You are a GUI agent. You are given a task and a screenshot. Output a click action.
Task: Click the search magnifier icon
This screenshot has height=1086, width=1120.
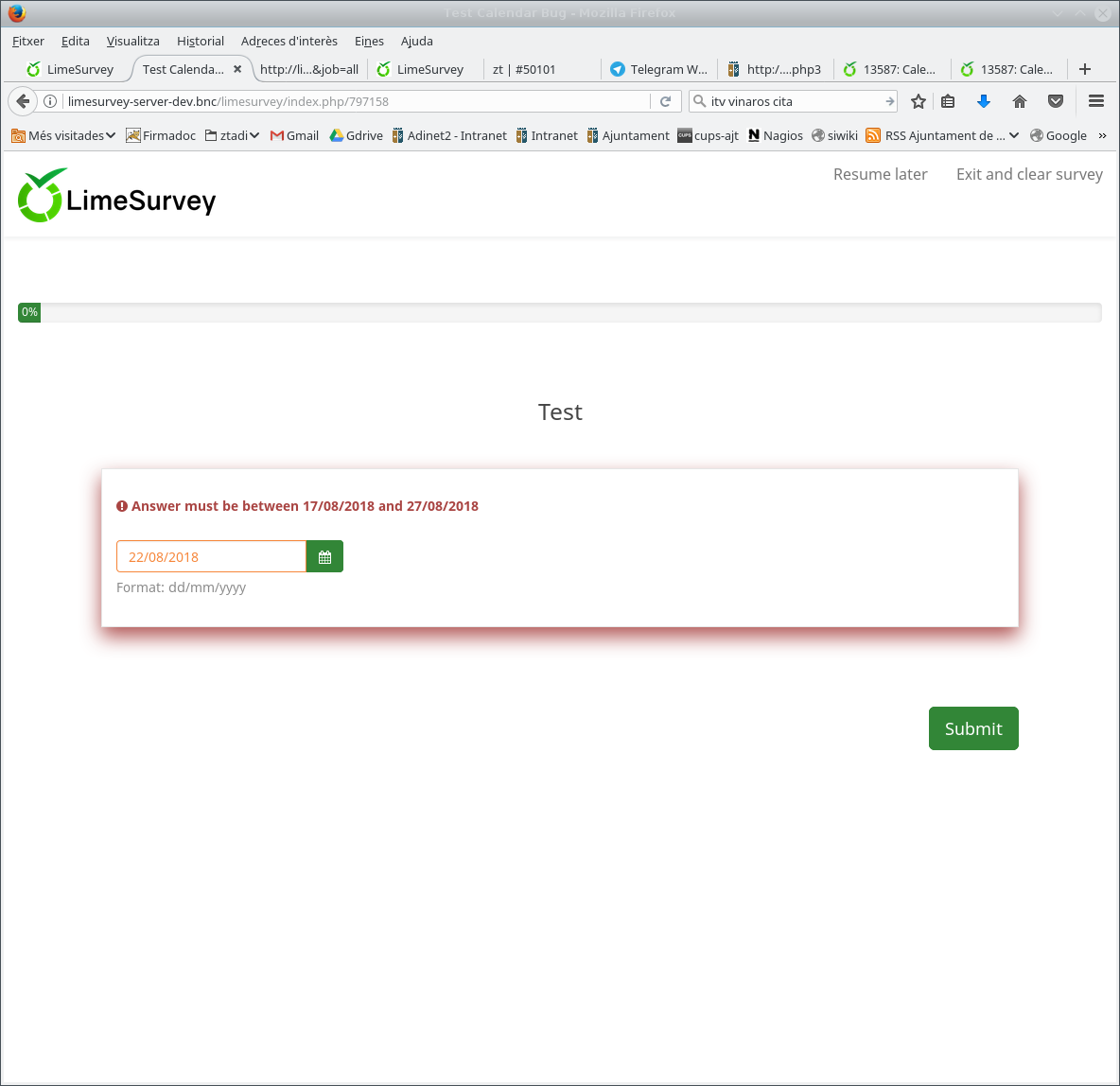(700, 101)
